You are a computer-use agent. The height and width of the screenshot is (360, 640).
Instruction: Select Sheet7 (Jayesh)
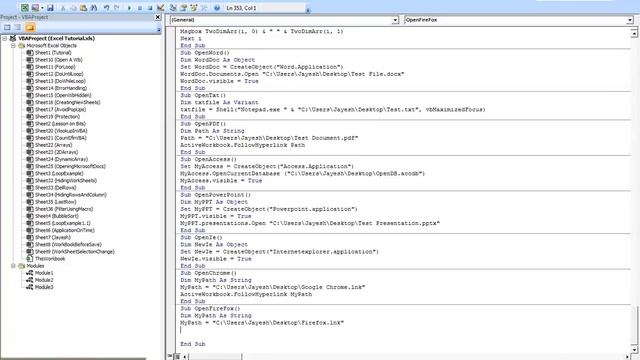52,237
